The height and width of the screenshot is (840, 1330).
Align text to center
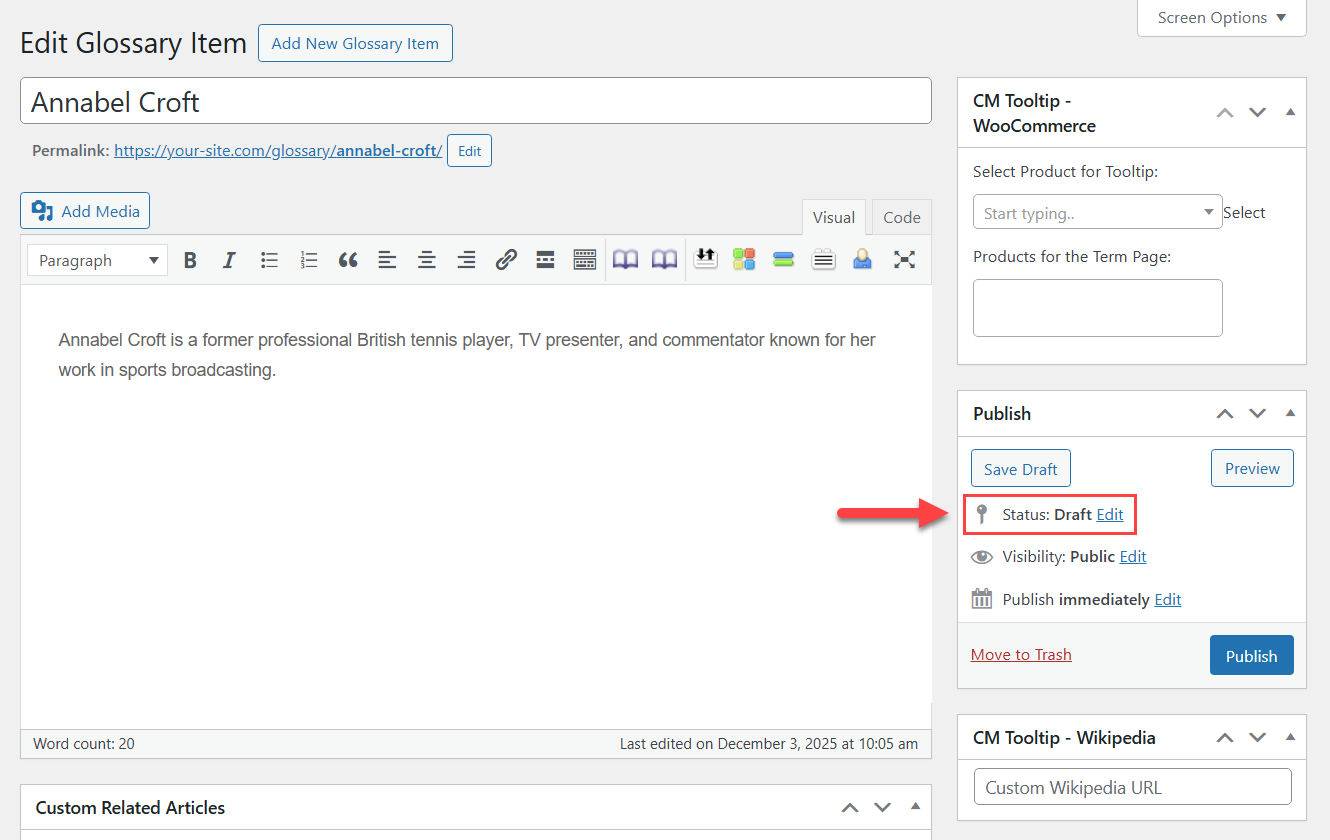coord(426,259)
